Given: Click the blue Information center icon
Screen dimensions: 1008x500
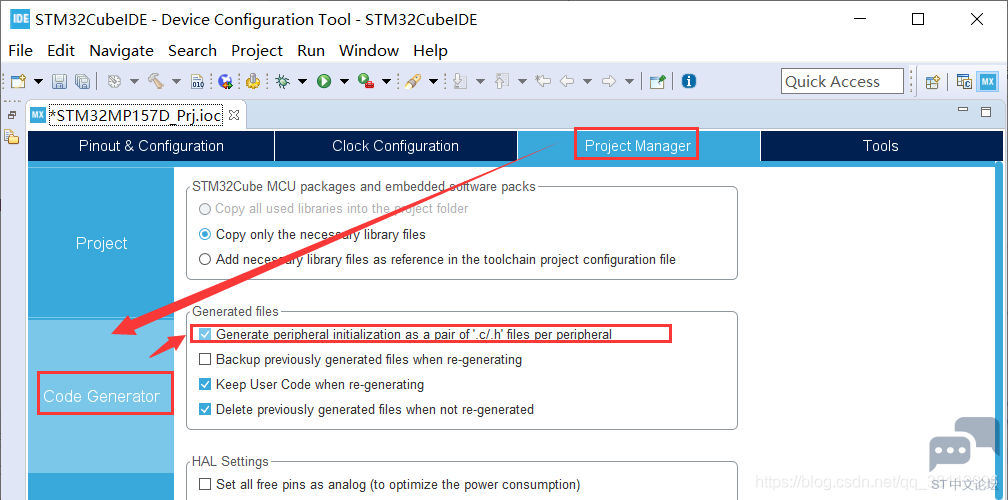Looking at the screenshot, I should coord(688,81).
